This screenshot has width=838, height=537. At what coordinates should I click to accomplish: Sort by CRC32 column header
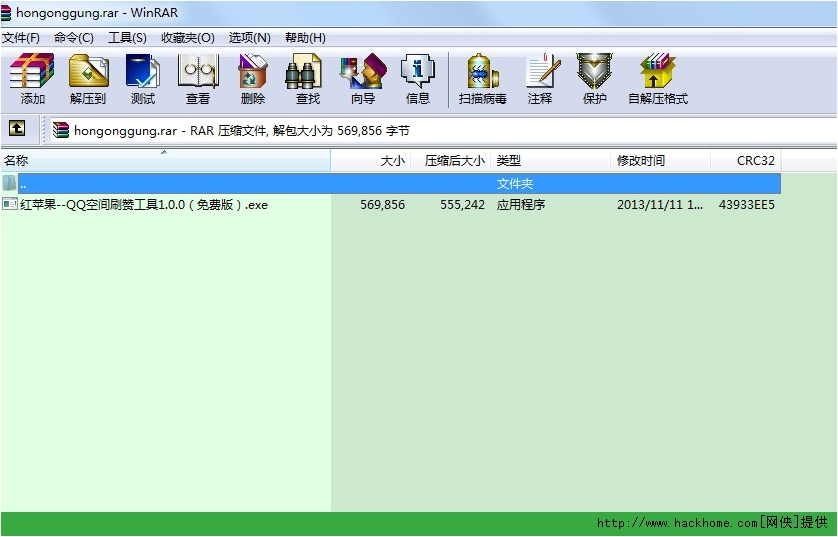[x=746, y=160]
